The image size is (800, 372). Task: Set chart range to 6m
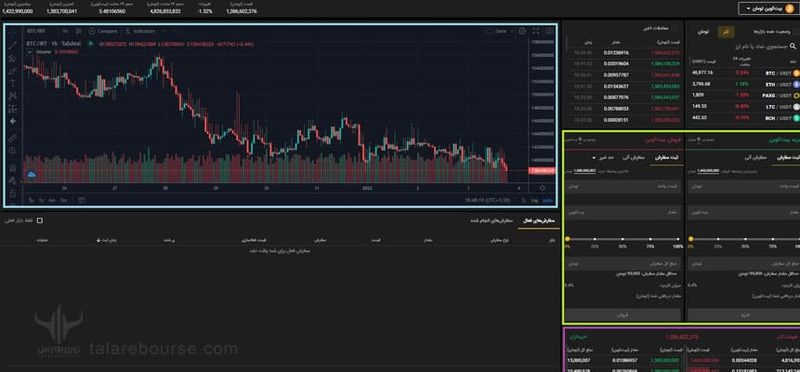pos(52,201)
